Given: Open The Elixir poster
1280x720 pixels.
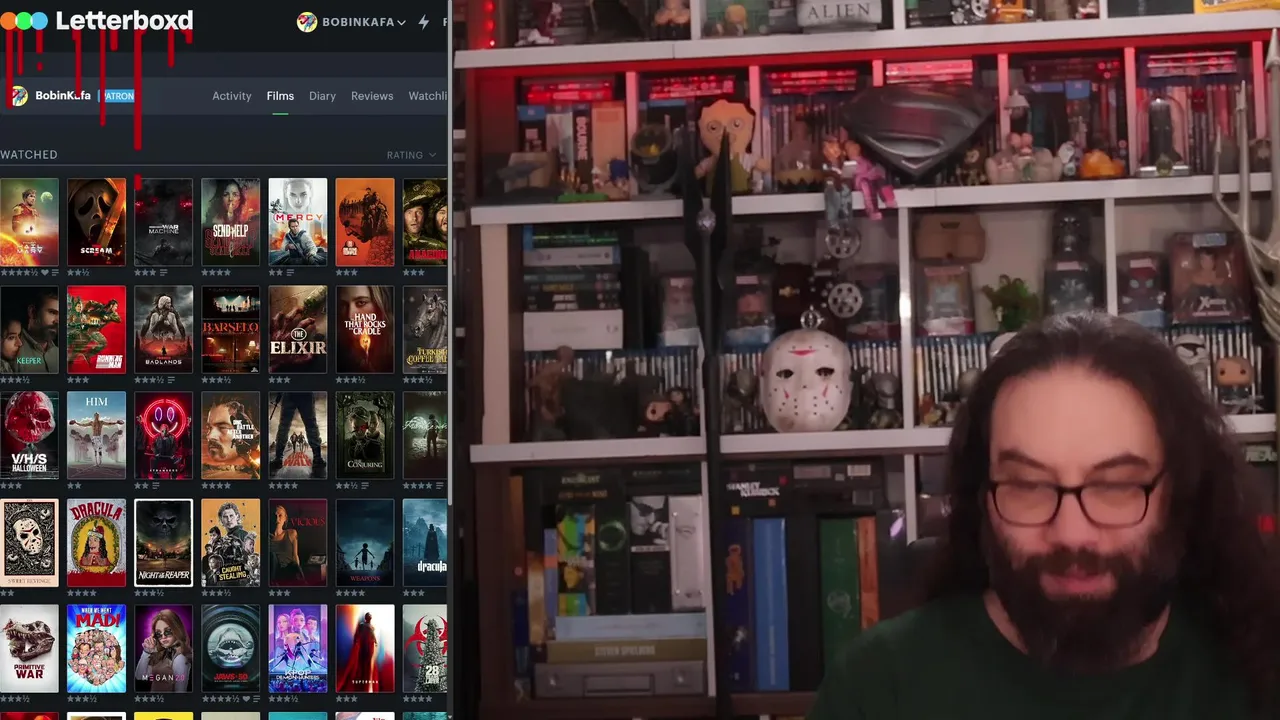Looking at the screenshot, I should click(298, 330).
